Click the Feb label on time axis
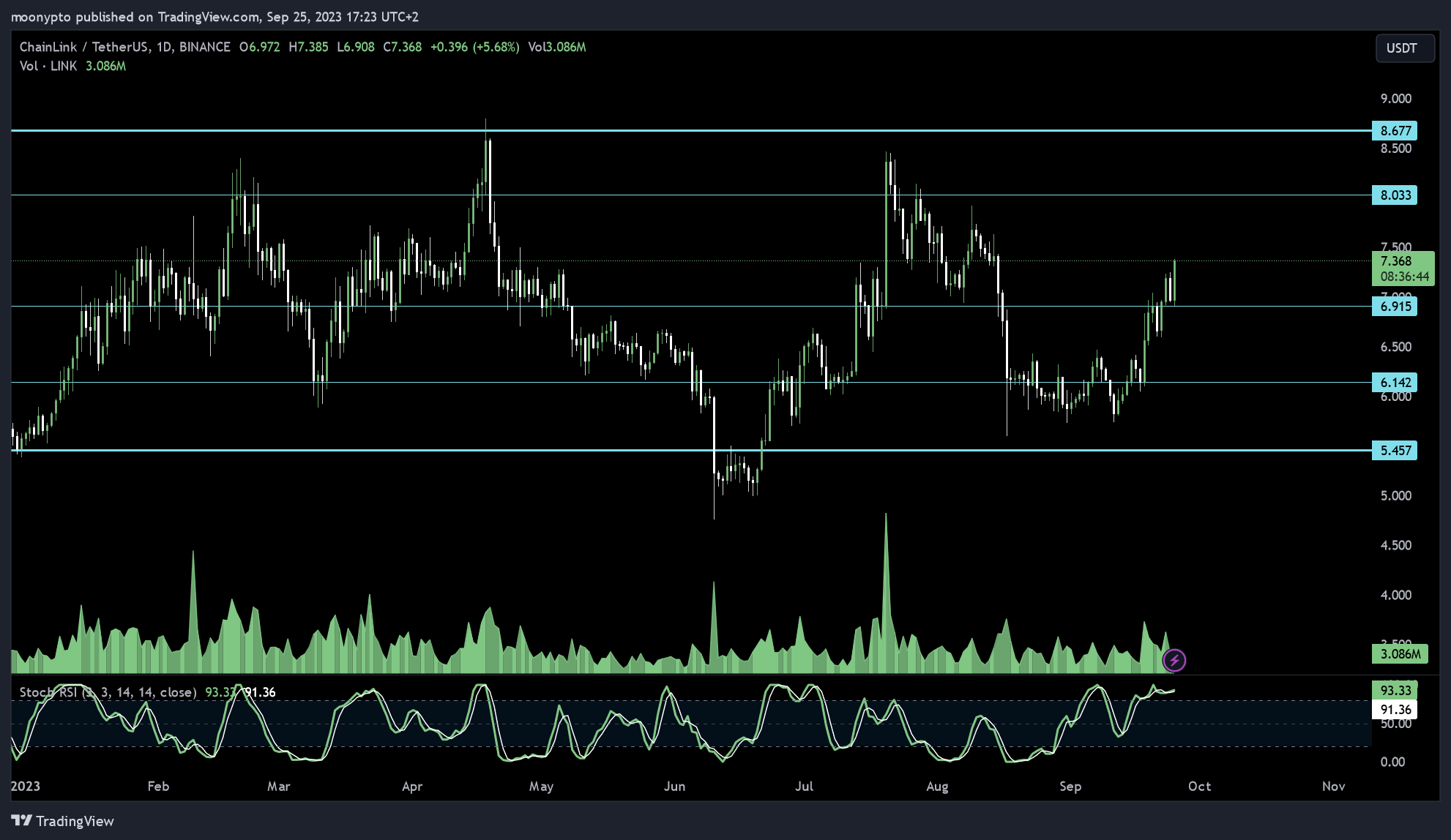Screen dimensions: 1451x840 point(158,787)
